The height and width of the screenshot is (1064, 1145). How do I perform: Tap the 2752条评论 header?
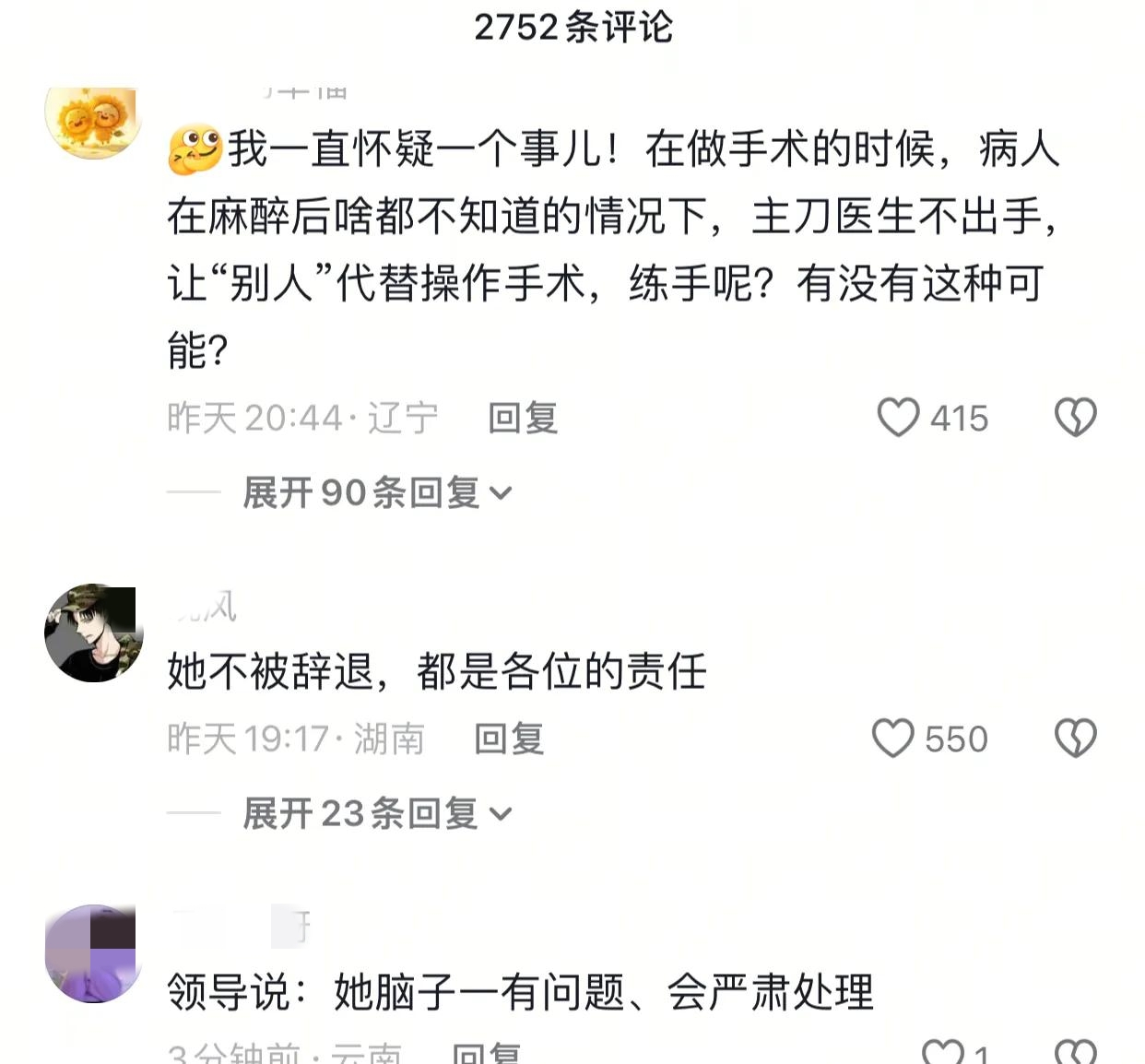(x=572, y=27)
